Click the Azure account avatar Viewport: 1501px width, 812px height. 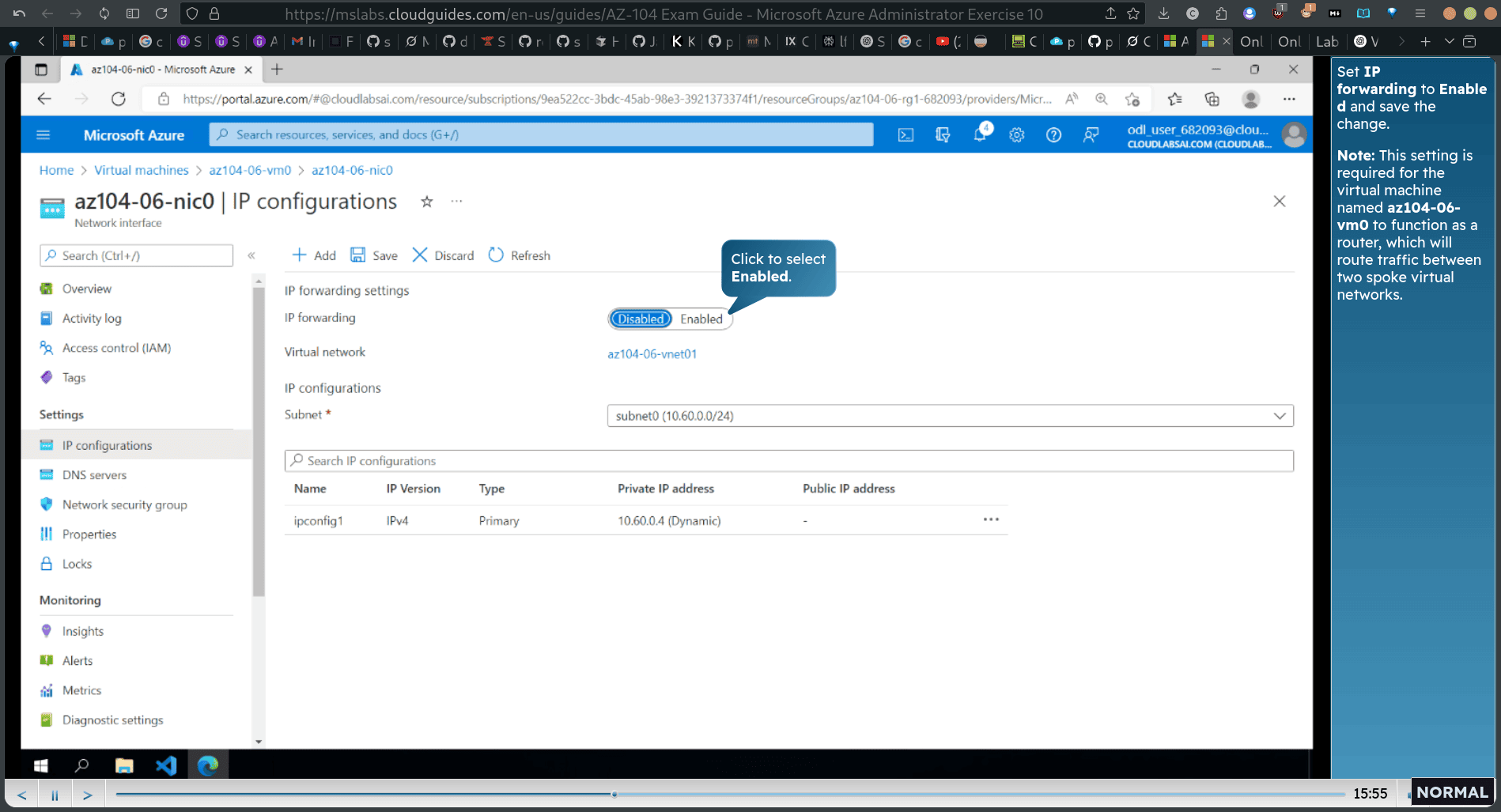point(1294,135)
